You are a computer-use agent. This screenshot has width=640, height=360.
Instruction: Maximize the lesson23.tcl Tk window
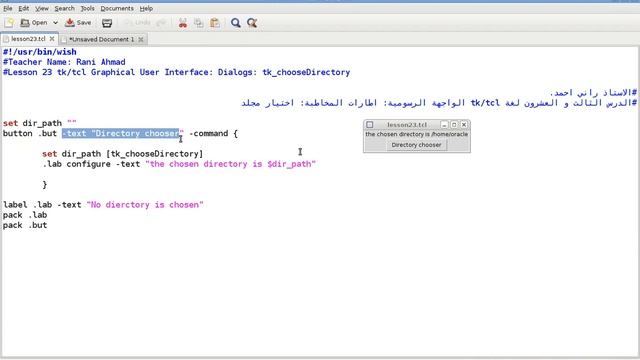[x=454, y=124]
